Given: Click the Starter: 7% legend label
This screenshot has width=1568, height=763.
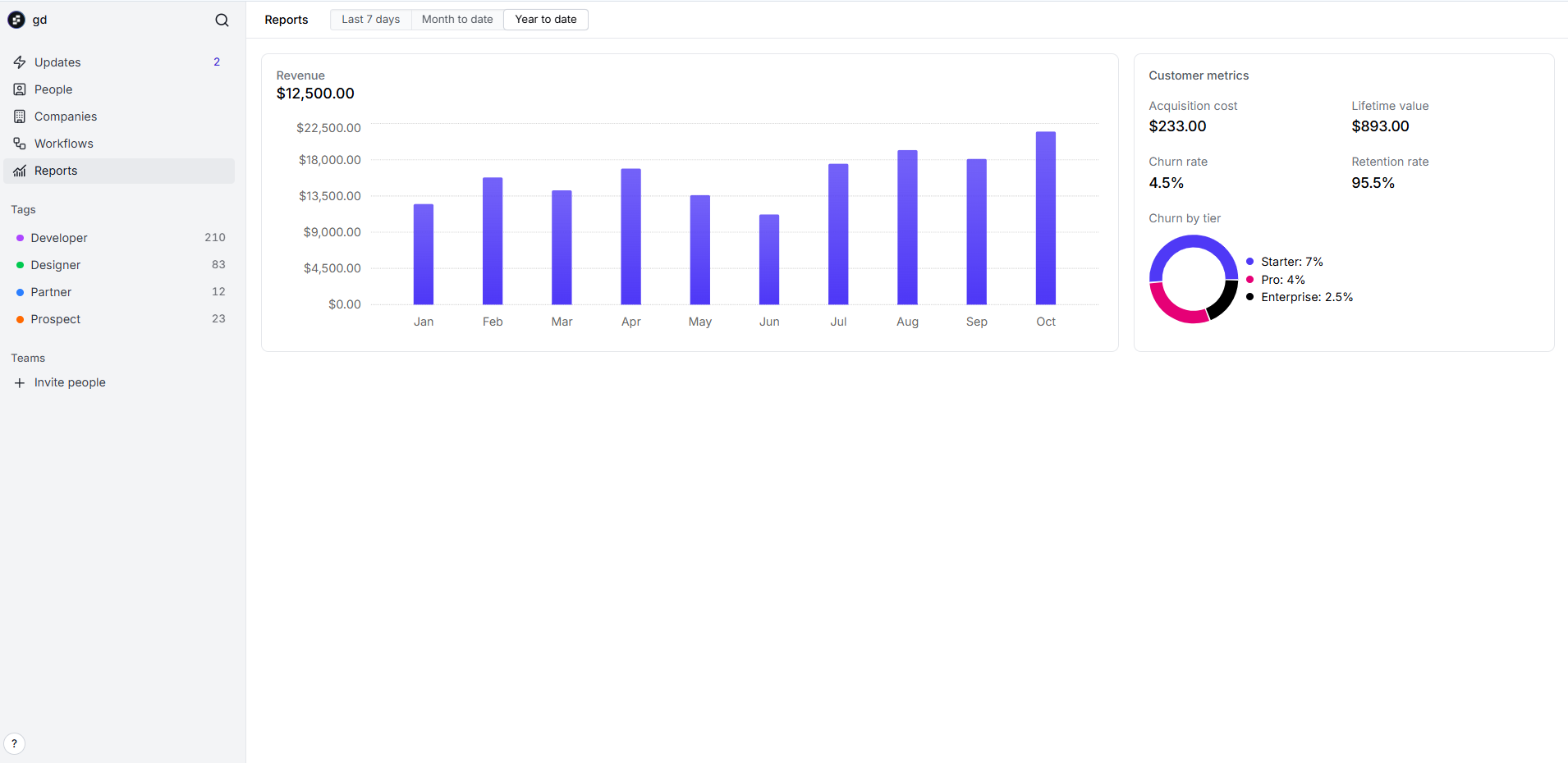Looking at the screenshot, I should tap(1292, 262).
